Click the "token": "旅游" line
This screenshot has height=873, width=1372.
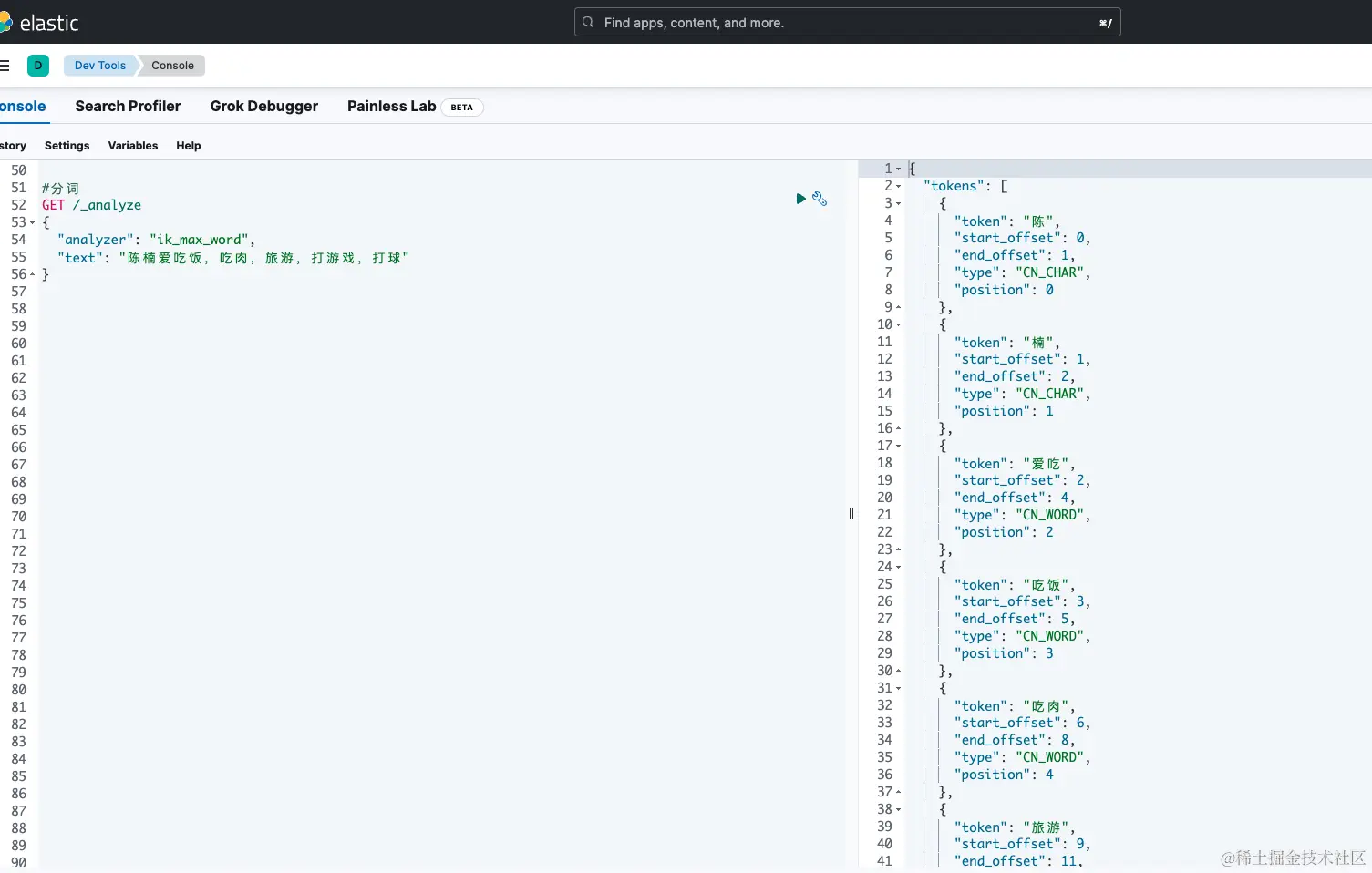click(x=1015, y=827)
